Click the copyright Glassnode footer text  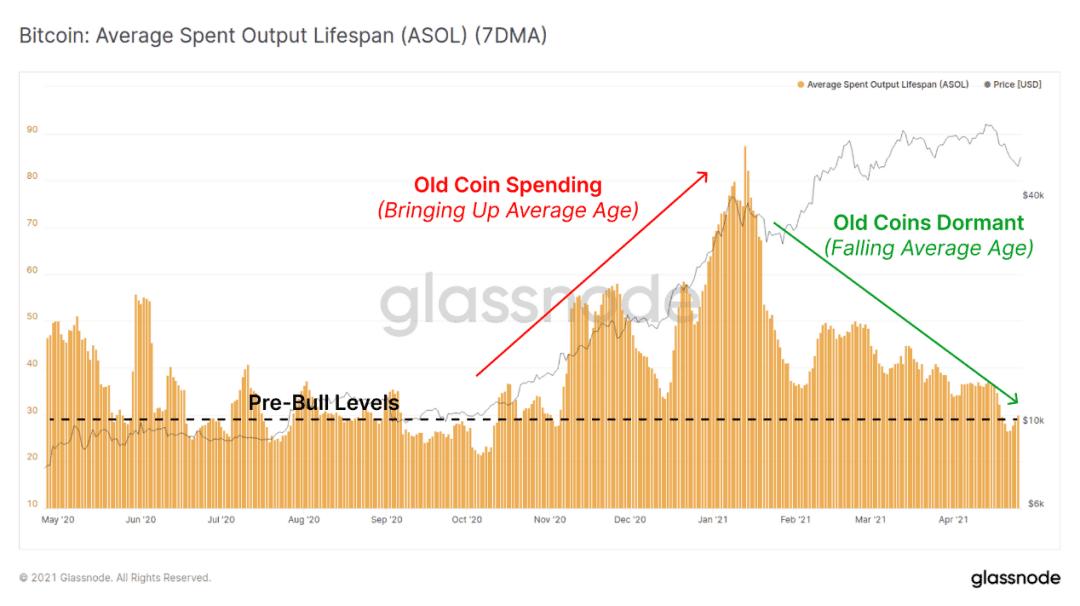coord(115,578)
